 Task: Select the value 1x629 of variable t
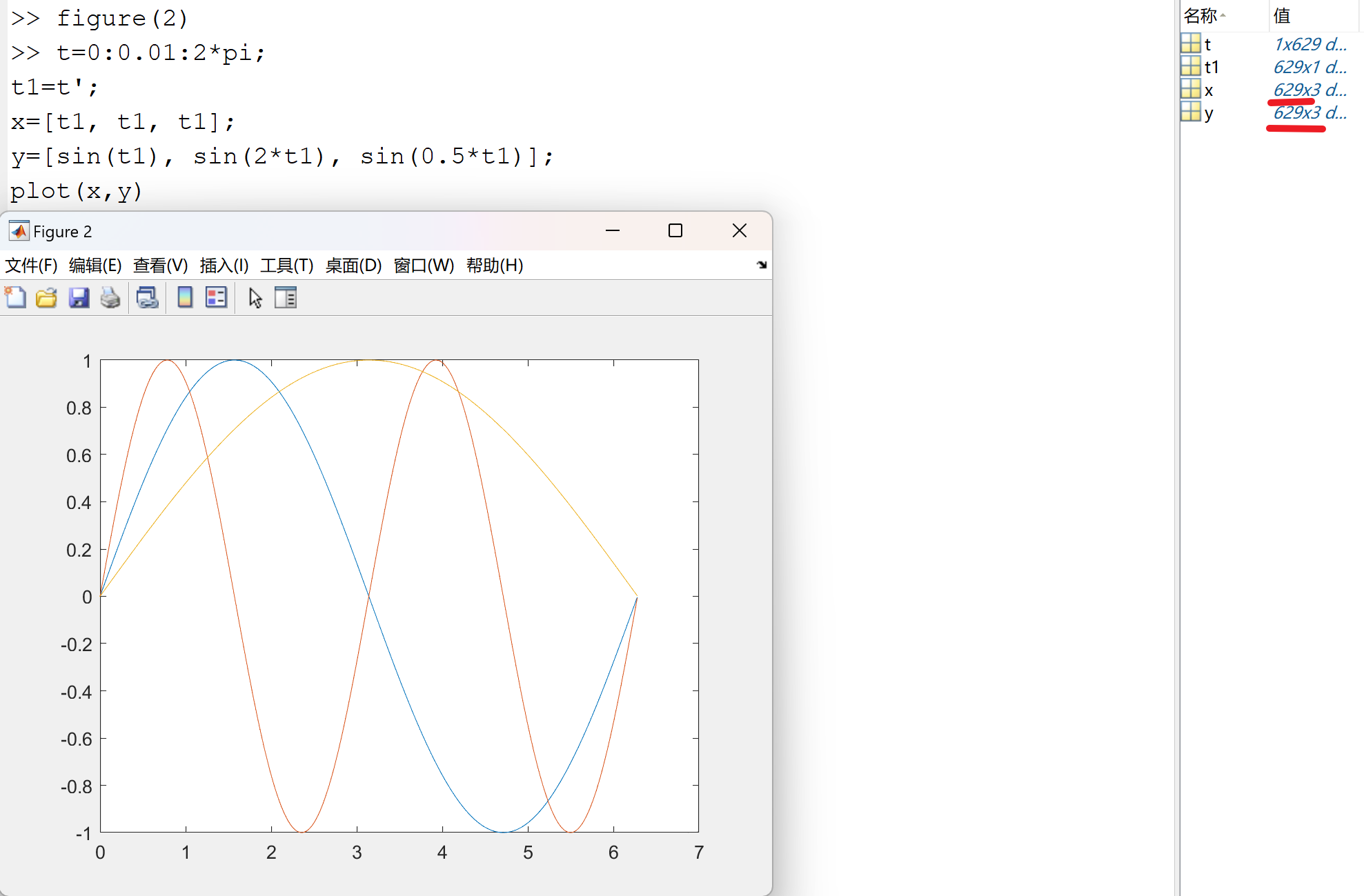[x=1309, y=44]
